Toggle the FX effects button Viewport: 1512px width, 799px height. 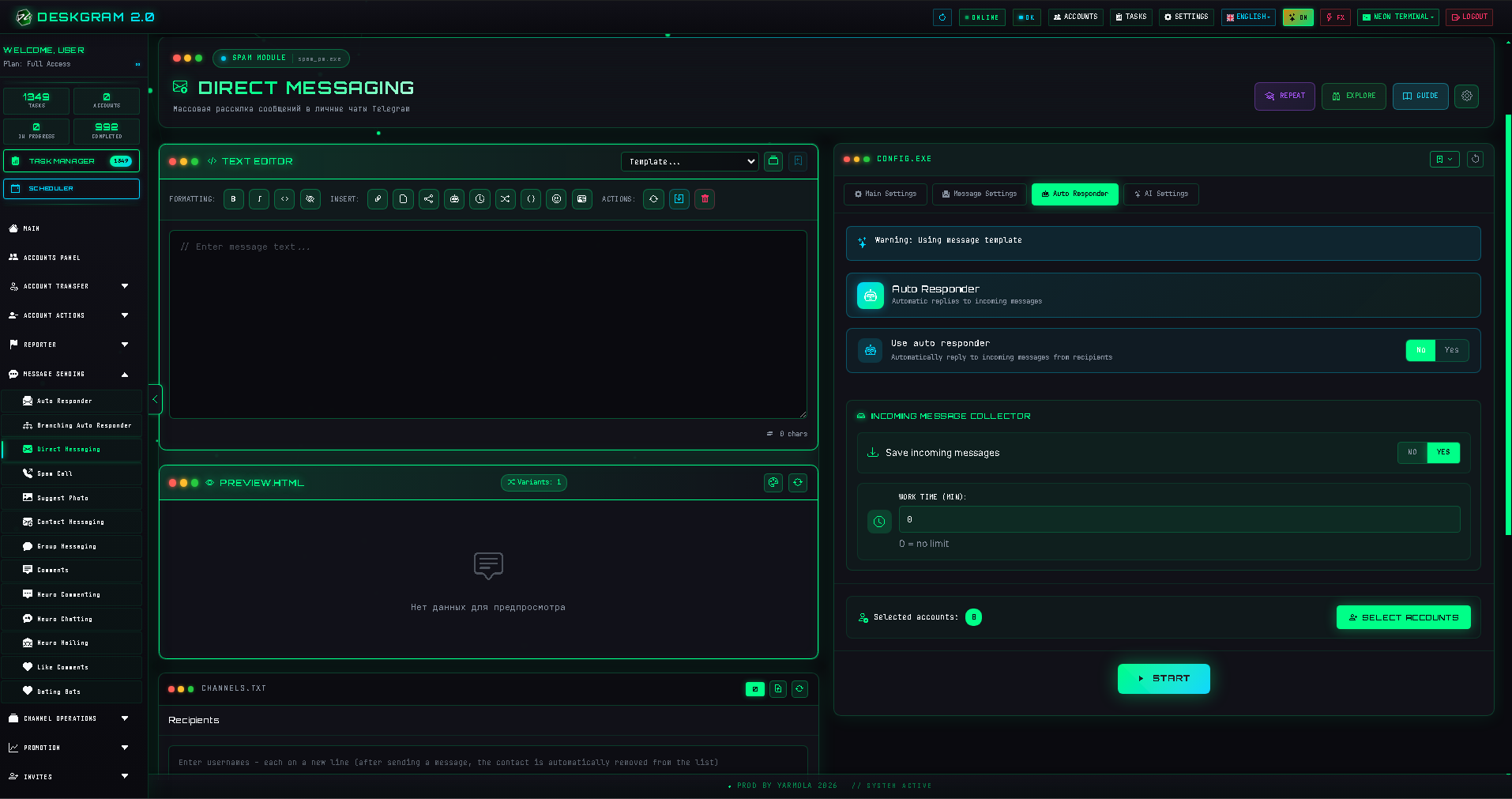click(1335, 17)
